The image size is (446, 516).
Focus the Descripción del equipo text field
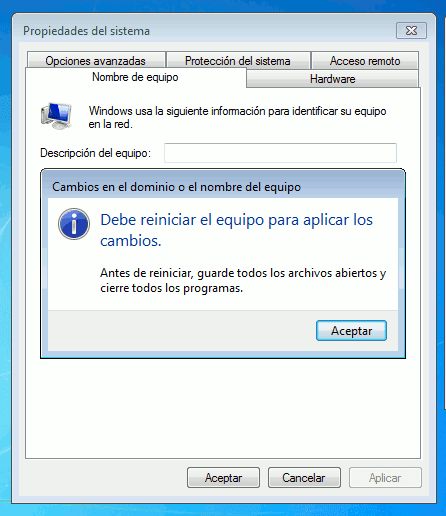(x=280, y=153)
